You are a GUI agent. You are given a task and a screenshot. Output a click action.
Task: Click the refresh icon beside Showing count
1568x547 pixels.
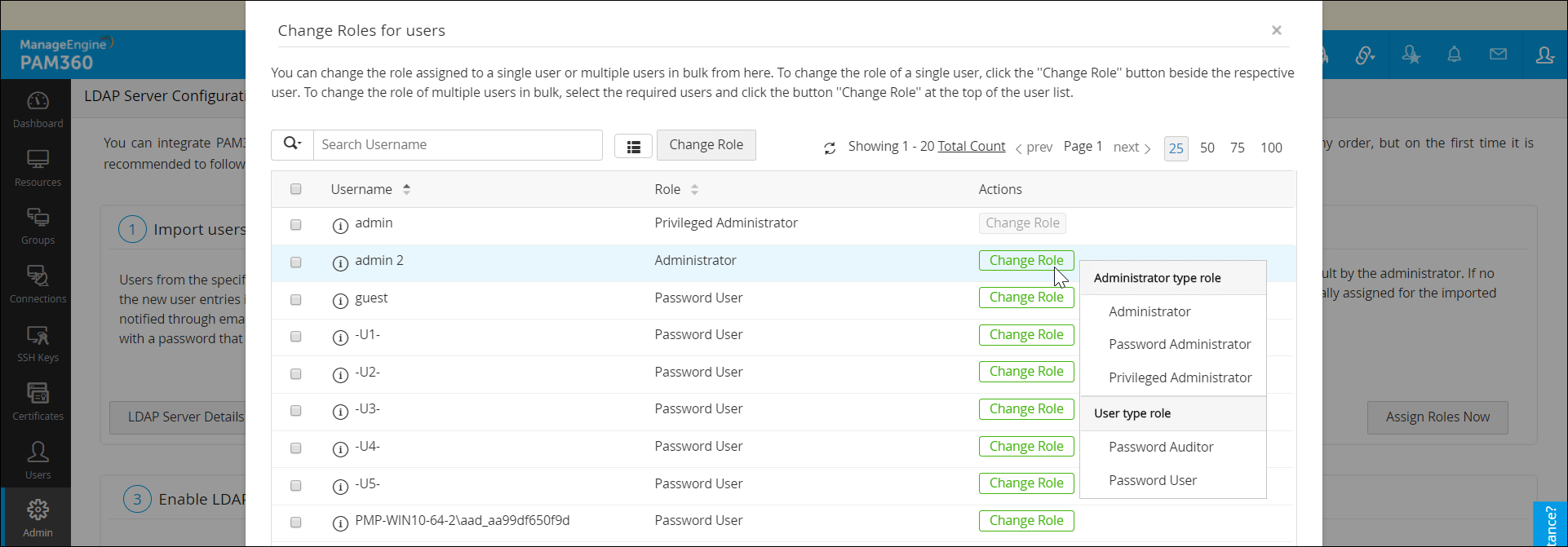pyautogui.click(x=830, y=148)
